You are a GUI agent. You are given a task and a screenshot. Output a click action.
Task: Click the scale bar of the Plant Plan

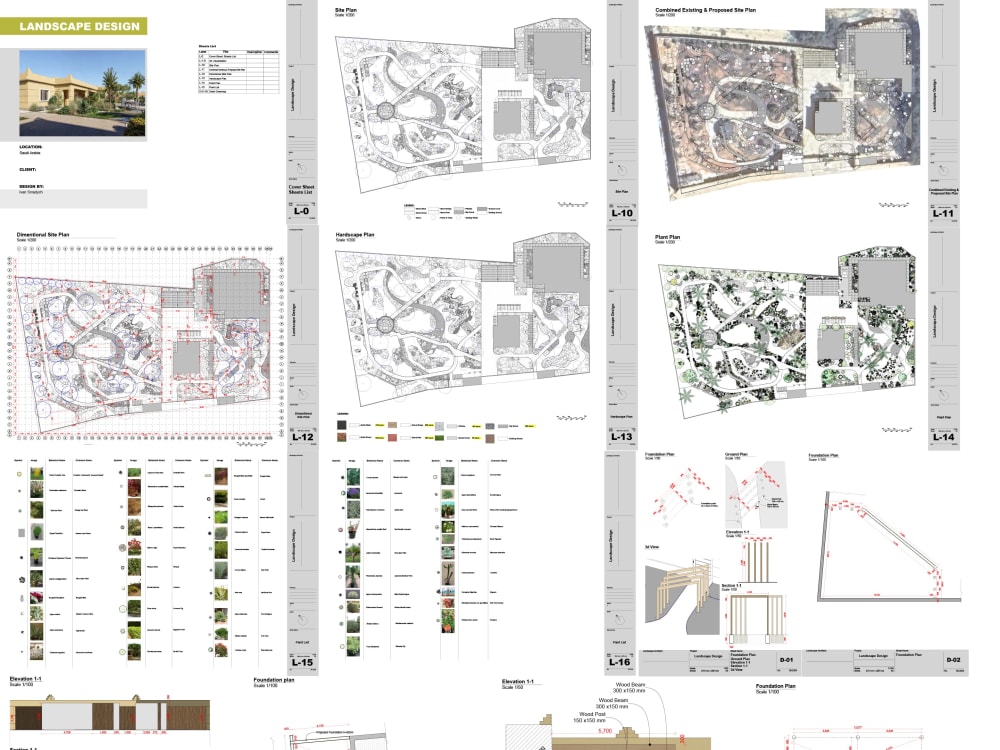tap(896, 429)
